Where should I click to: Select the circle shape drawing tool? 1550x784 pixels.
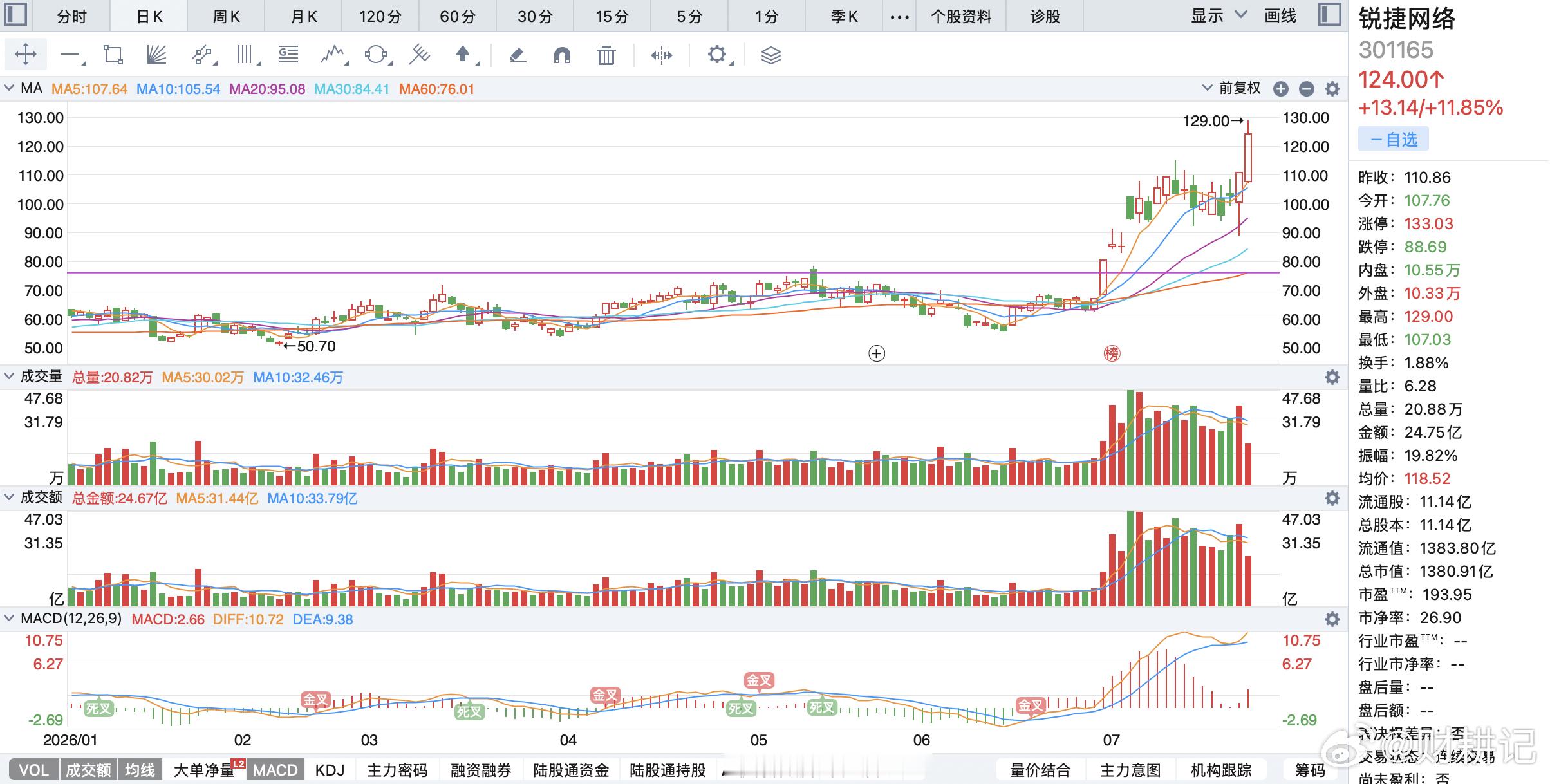click(376, 55)
